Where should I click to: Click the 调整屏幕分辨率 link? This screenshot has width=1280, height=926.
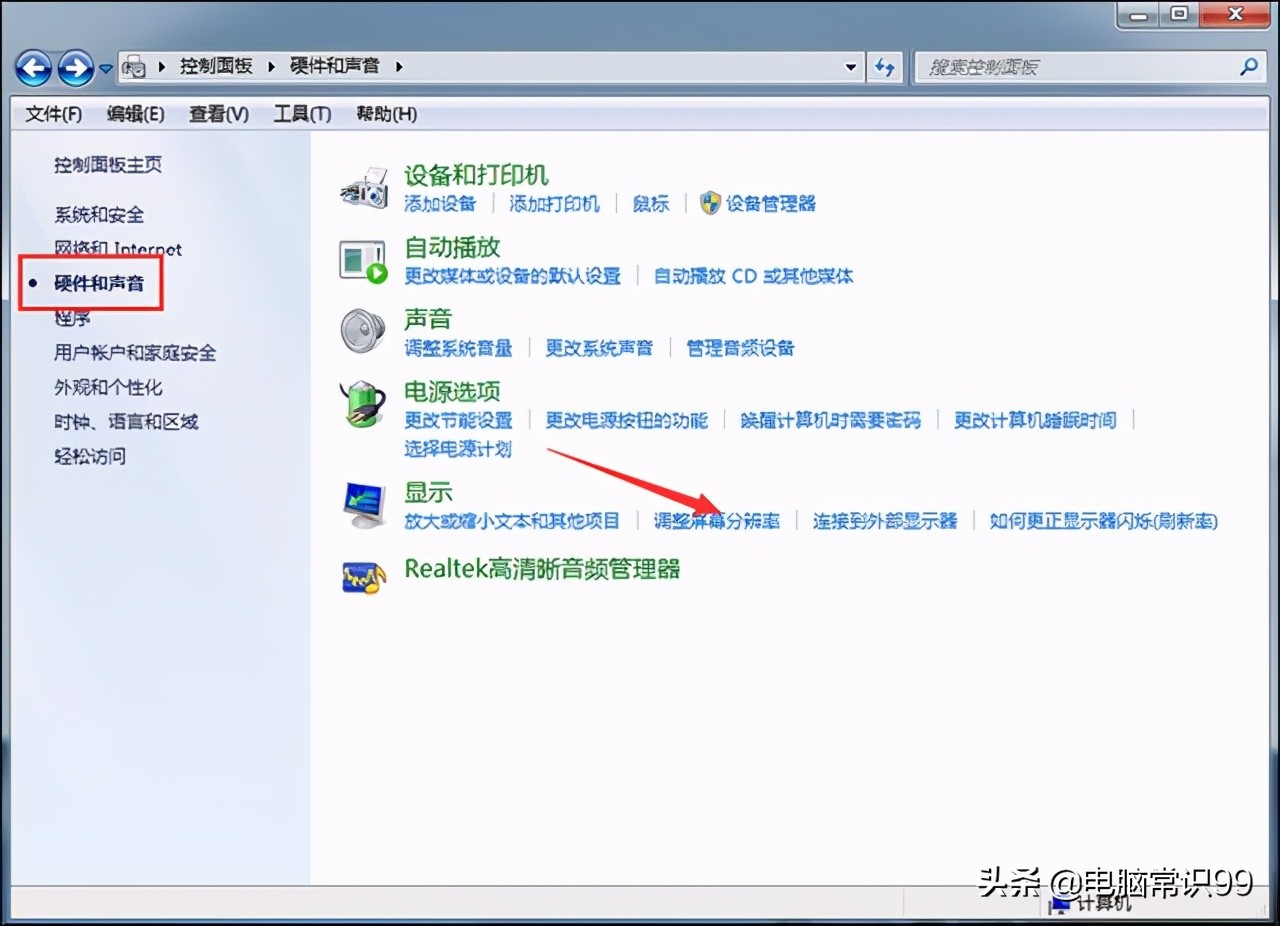click(717, 521)
